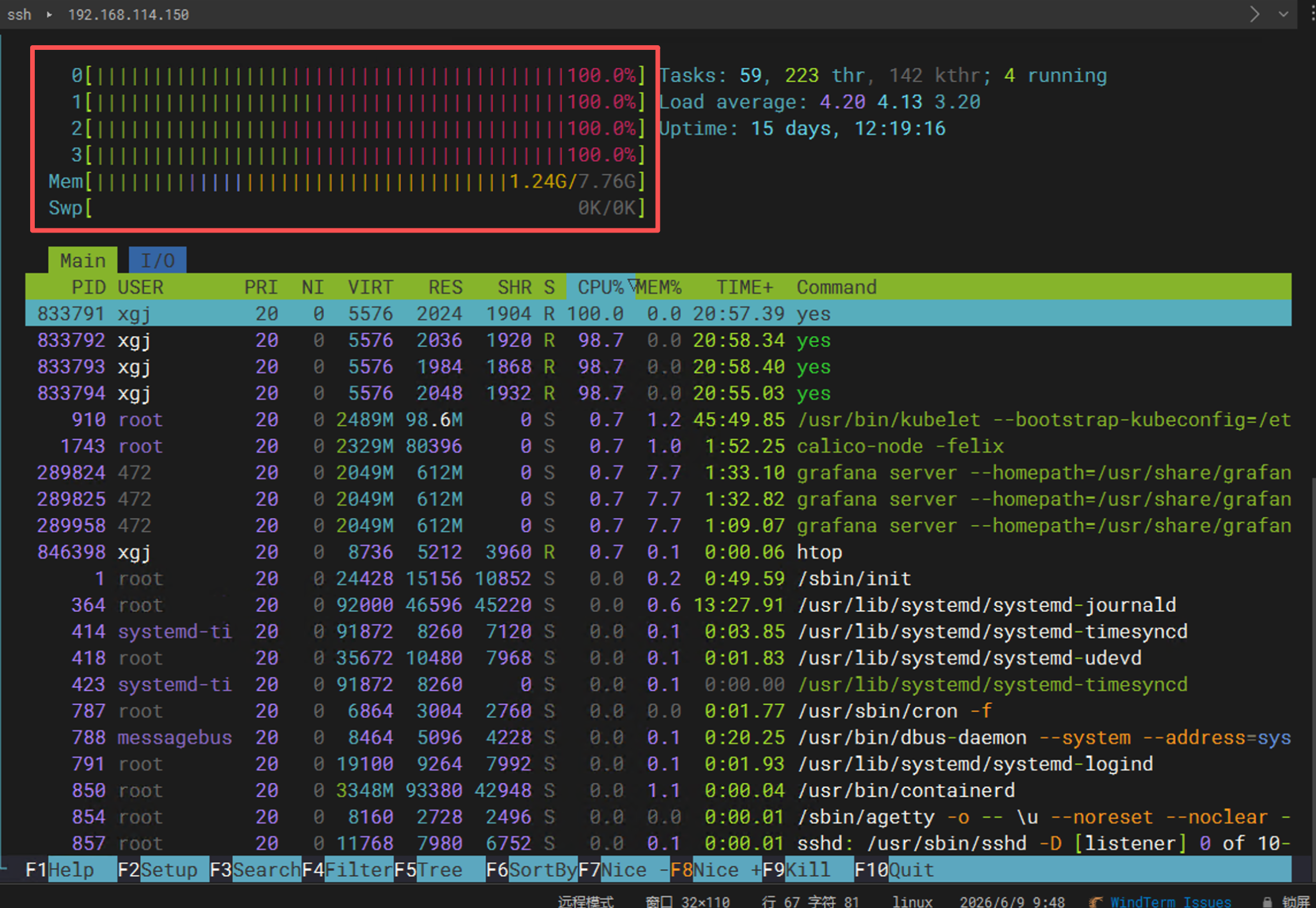This screenshot has height=908, width=1316.
Task: Switch to the Main tab in htop
Action: click(83, 260)
